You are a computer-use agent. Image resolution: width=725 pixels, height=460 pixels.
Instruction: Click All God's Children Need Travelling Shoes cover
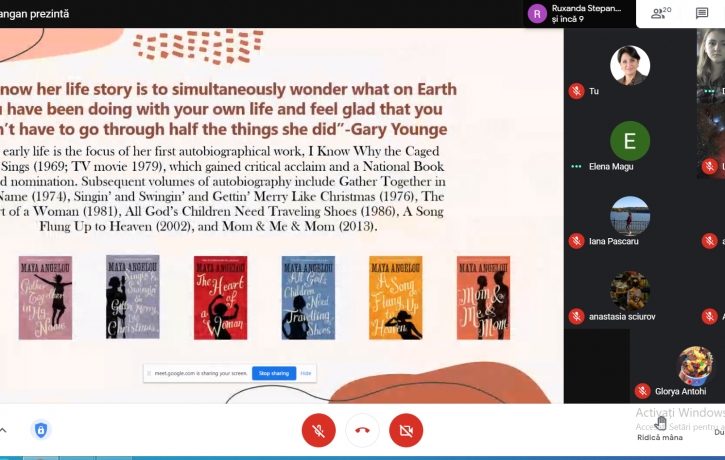[x=308, y=298]
